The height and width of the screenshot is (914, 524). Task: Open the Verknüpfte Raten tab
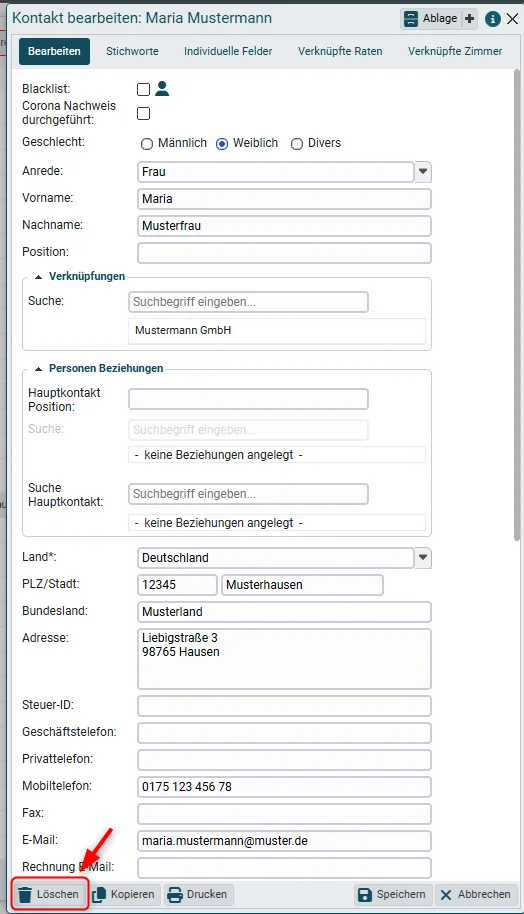pos(340,51)
